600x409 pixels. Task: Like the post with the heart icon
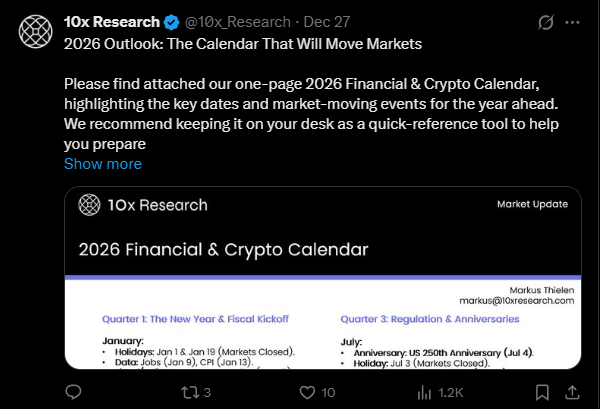pos(306,391)
